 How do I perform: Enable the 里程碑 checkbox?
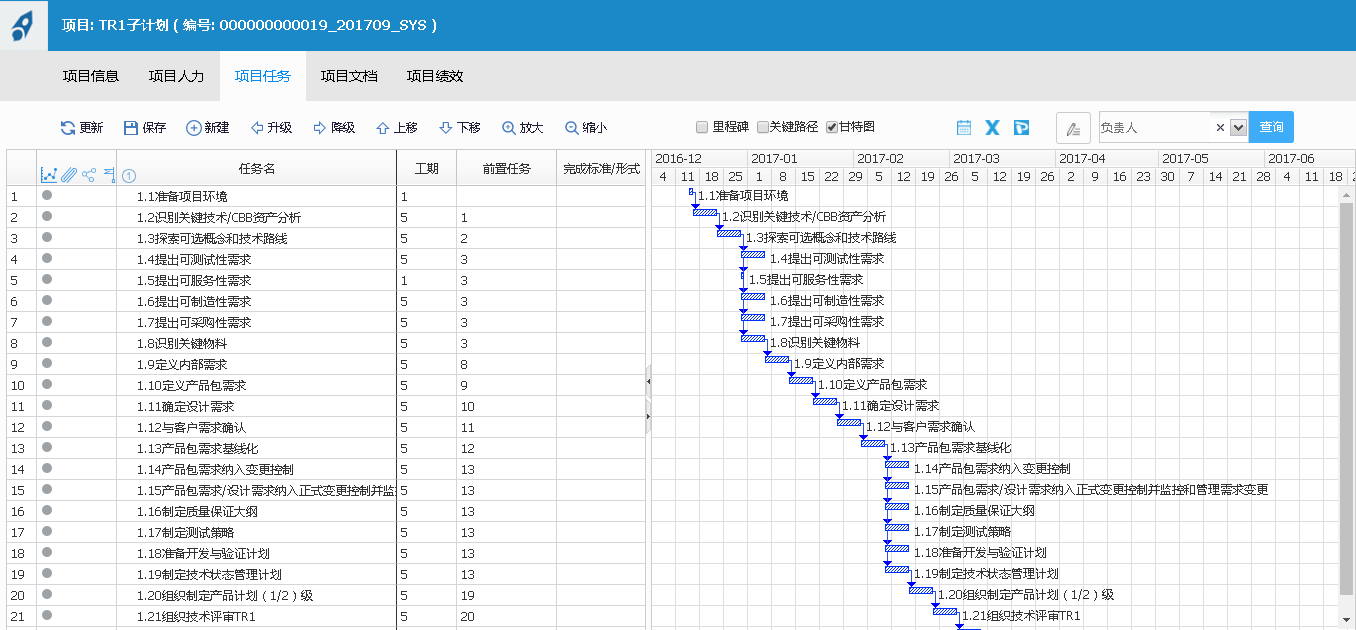702,128
